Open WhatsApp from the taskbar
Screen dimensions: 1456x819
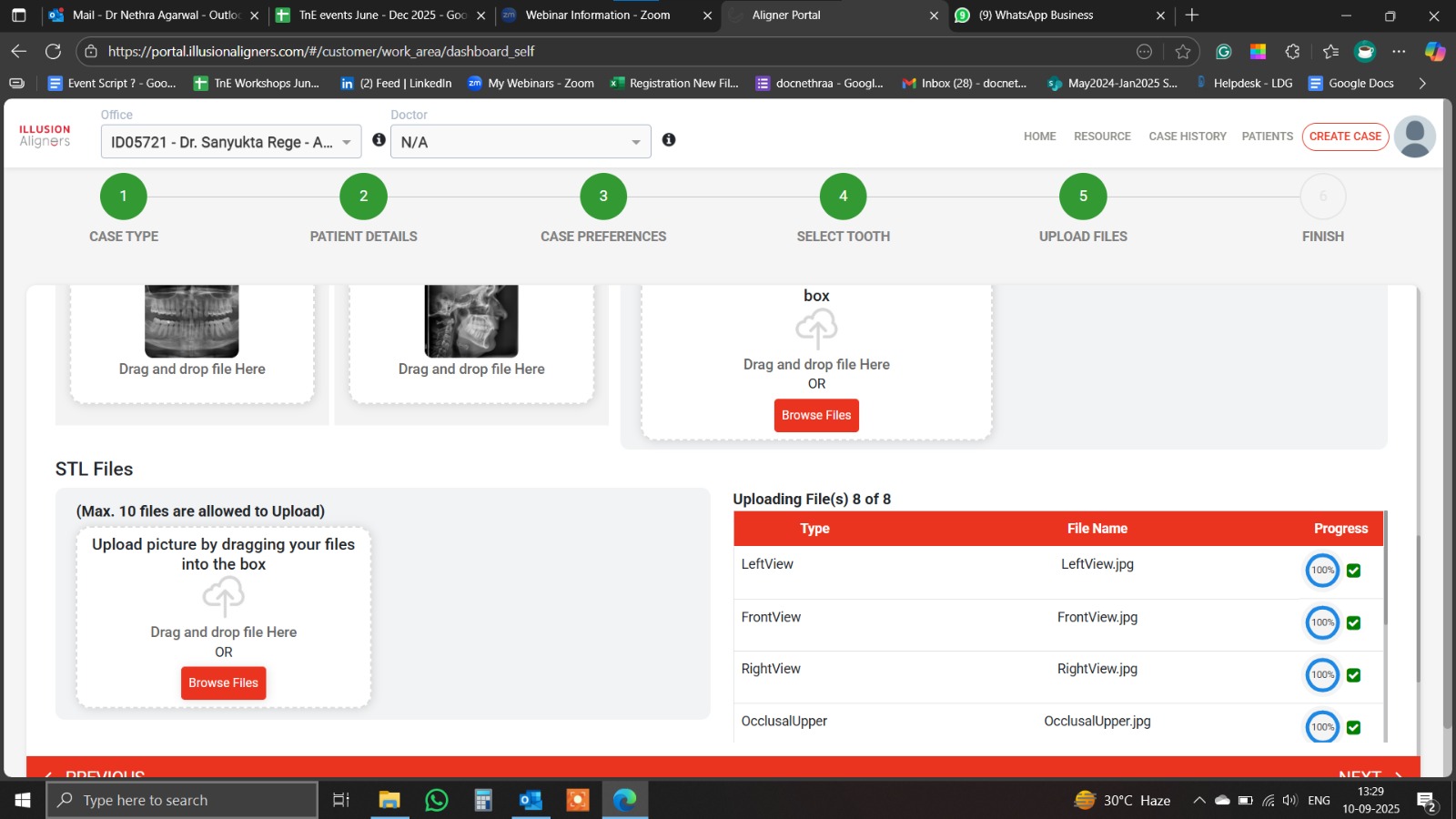point(437,800)
